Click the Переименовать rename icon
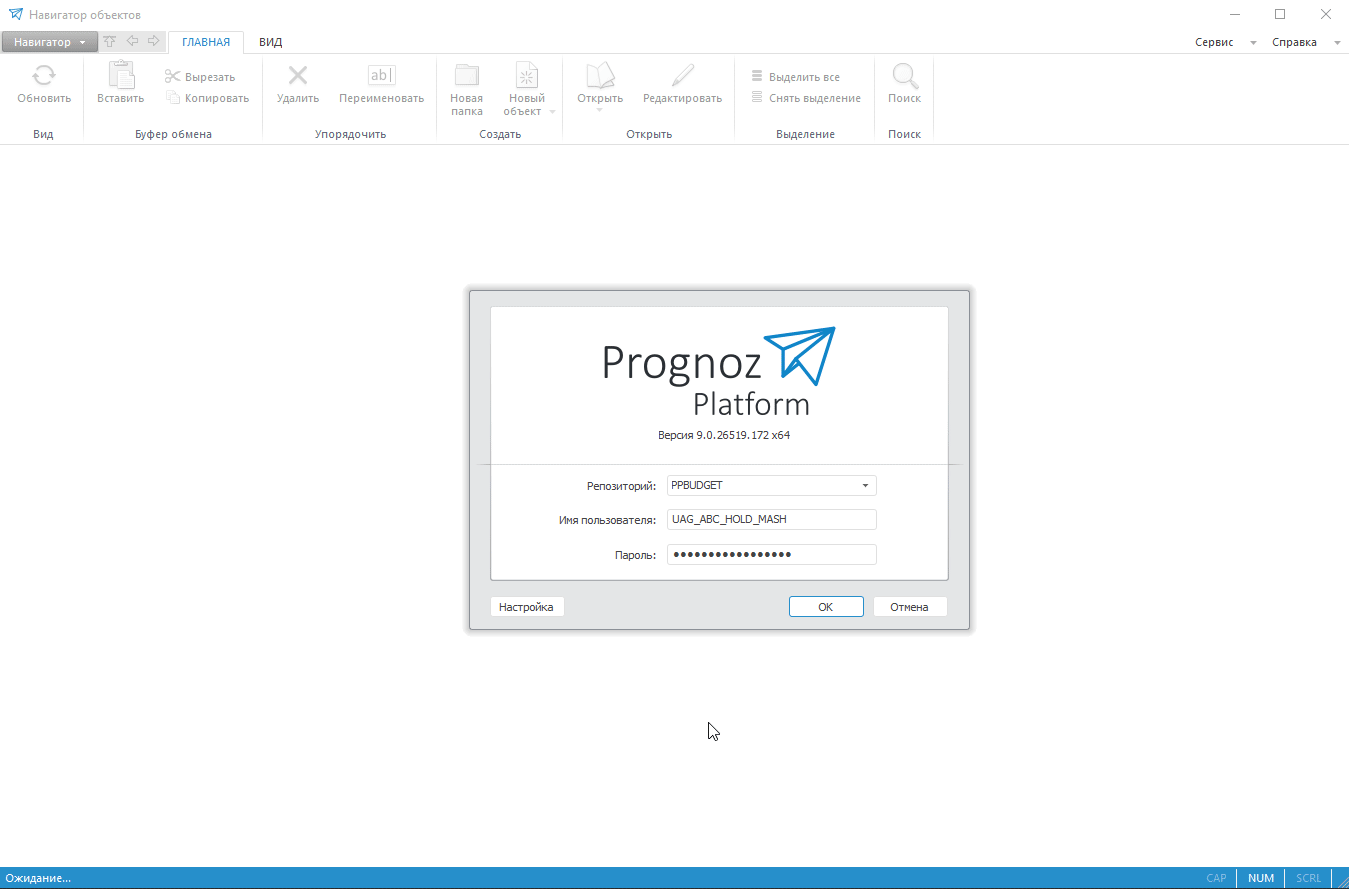Screen dimensions: 1349x889 pyautogui.click(x=382, y=76)
